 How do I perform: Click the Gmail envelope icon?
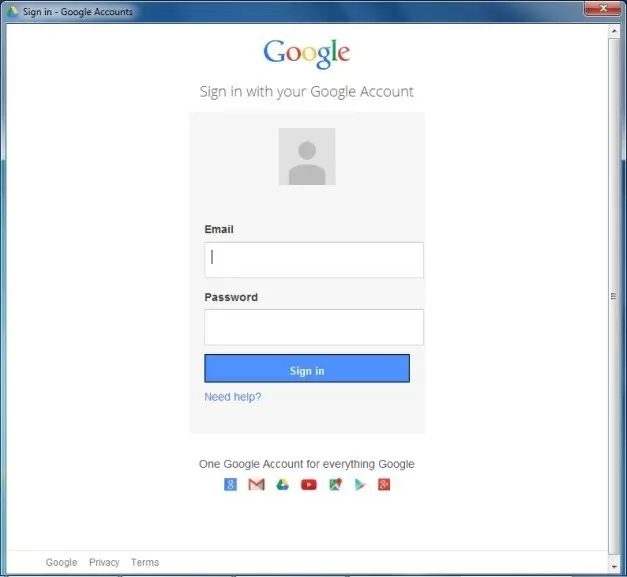[x=256, y=485]
